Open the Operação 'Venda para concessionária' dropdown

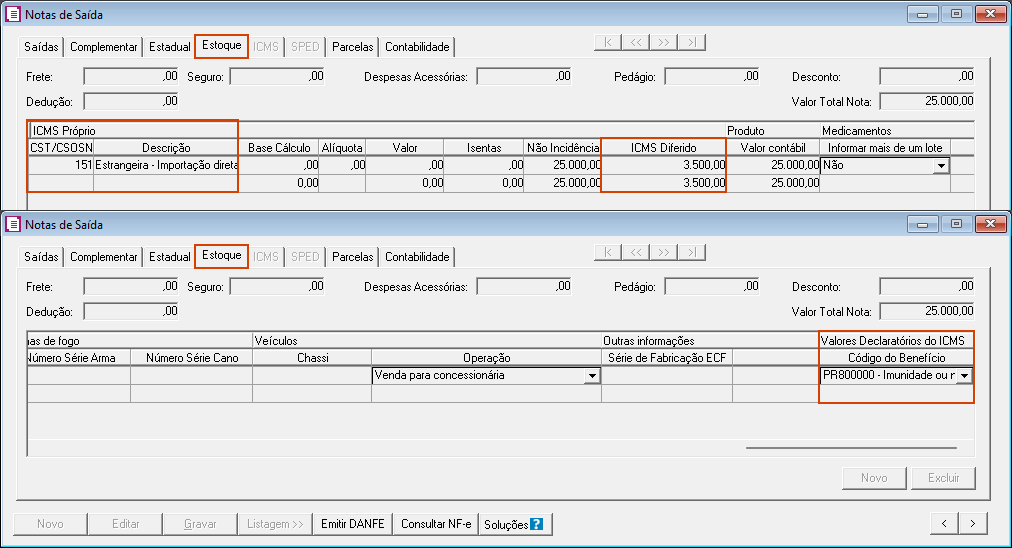click(592, 376)
